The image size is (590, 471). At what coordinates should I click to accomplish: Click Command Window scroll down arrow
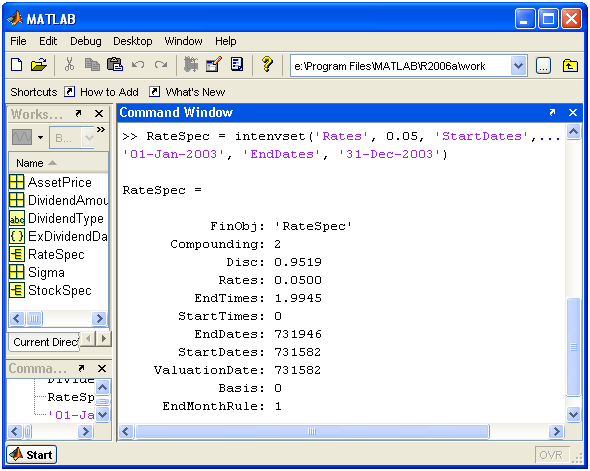tap(573, 415)
